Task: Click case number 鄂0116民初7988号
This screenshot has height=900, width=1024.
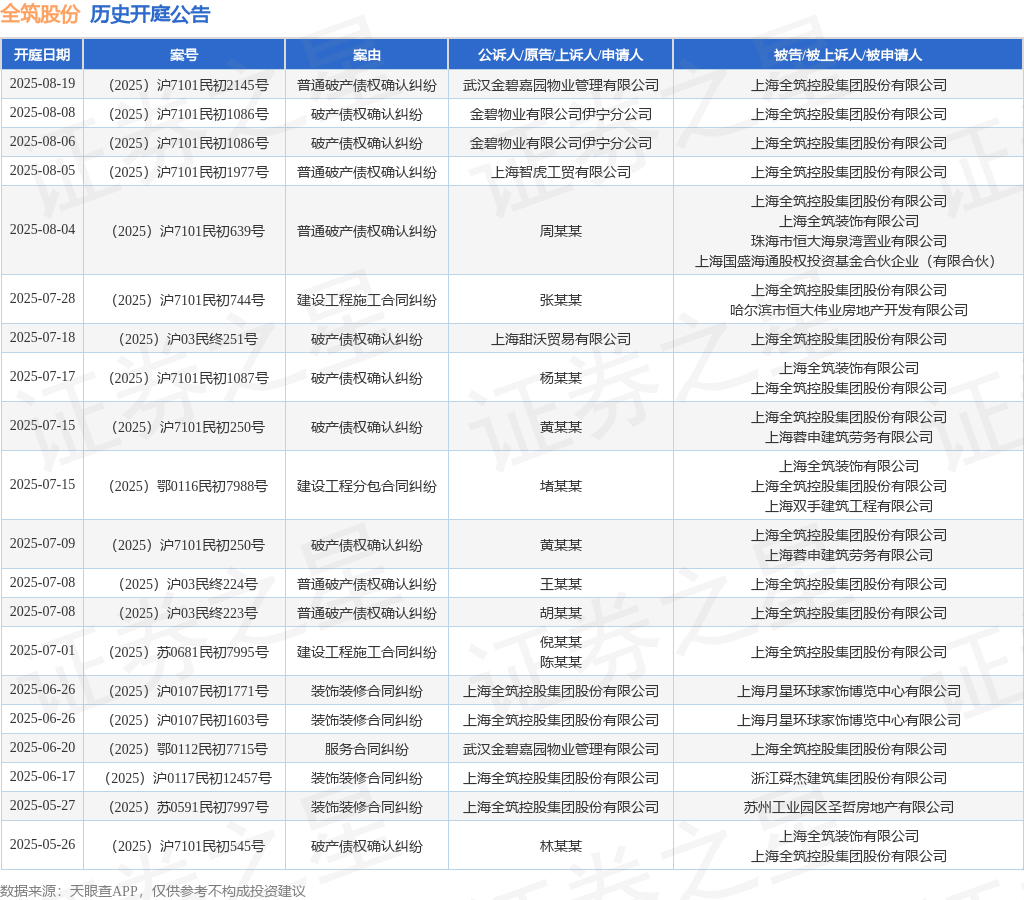Action: [x=189, y=486]
